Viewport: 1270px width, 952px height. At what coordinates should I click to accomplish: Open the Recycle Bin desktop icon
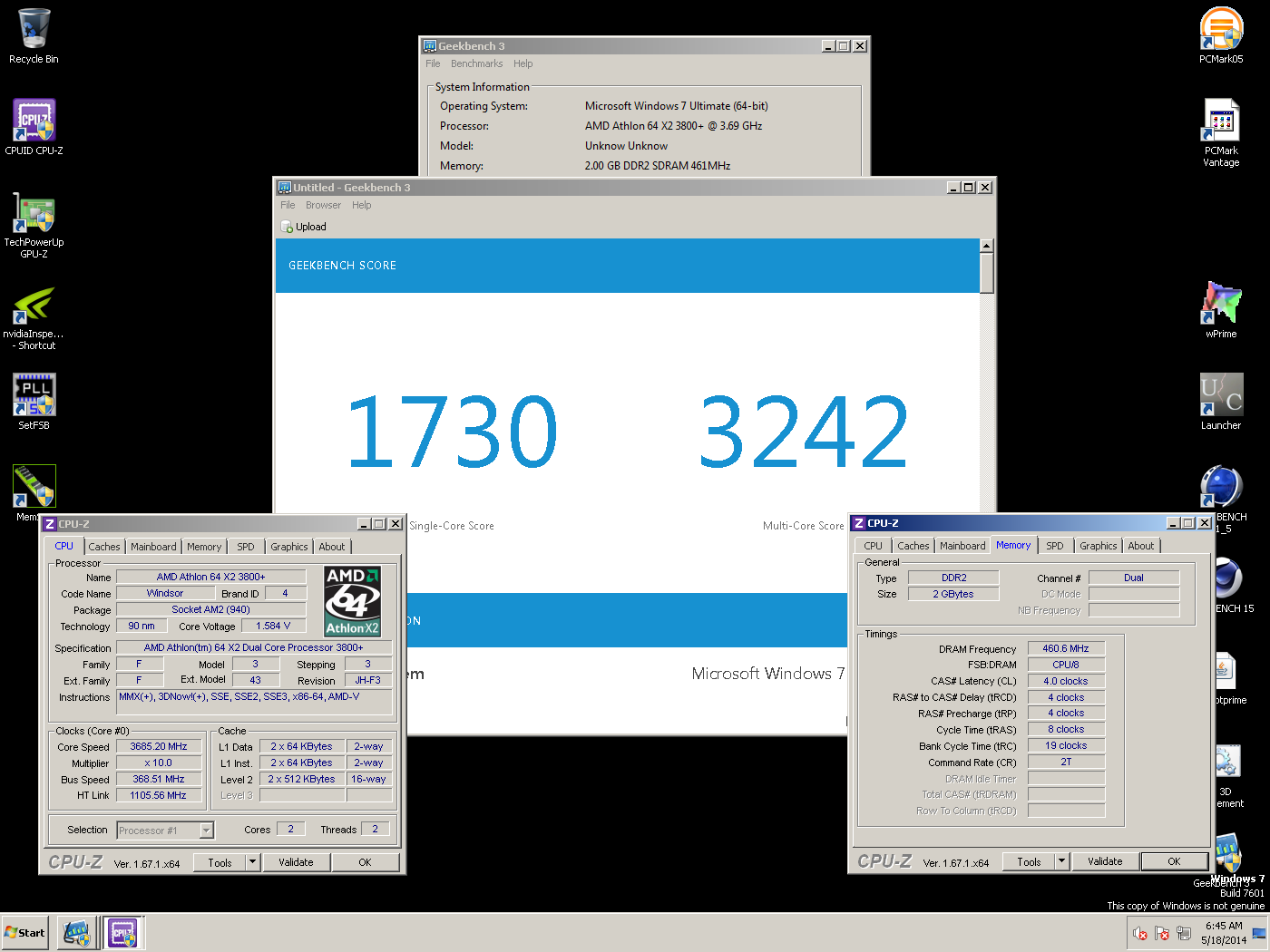point(34,36)
